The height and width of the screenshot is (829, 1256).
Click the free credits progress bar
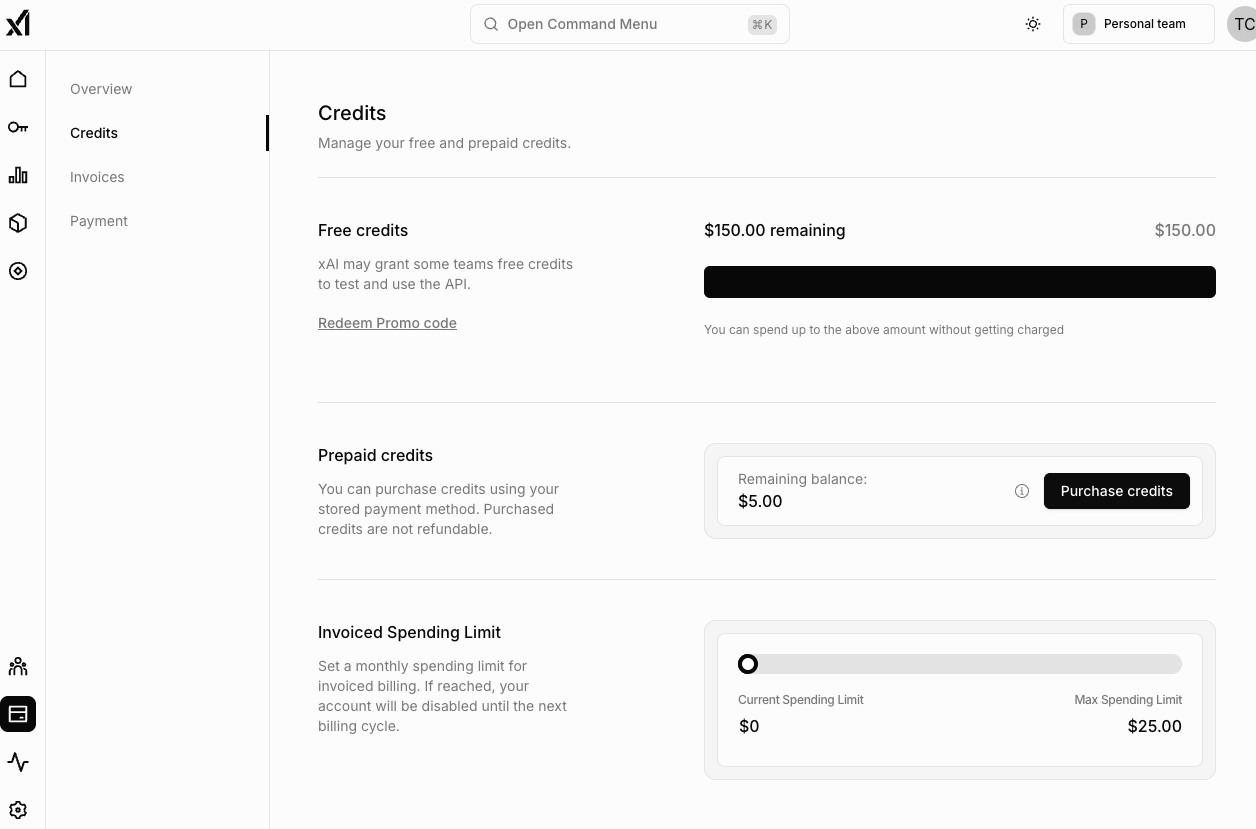point(960,282)
